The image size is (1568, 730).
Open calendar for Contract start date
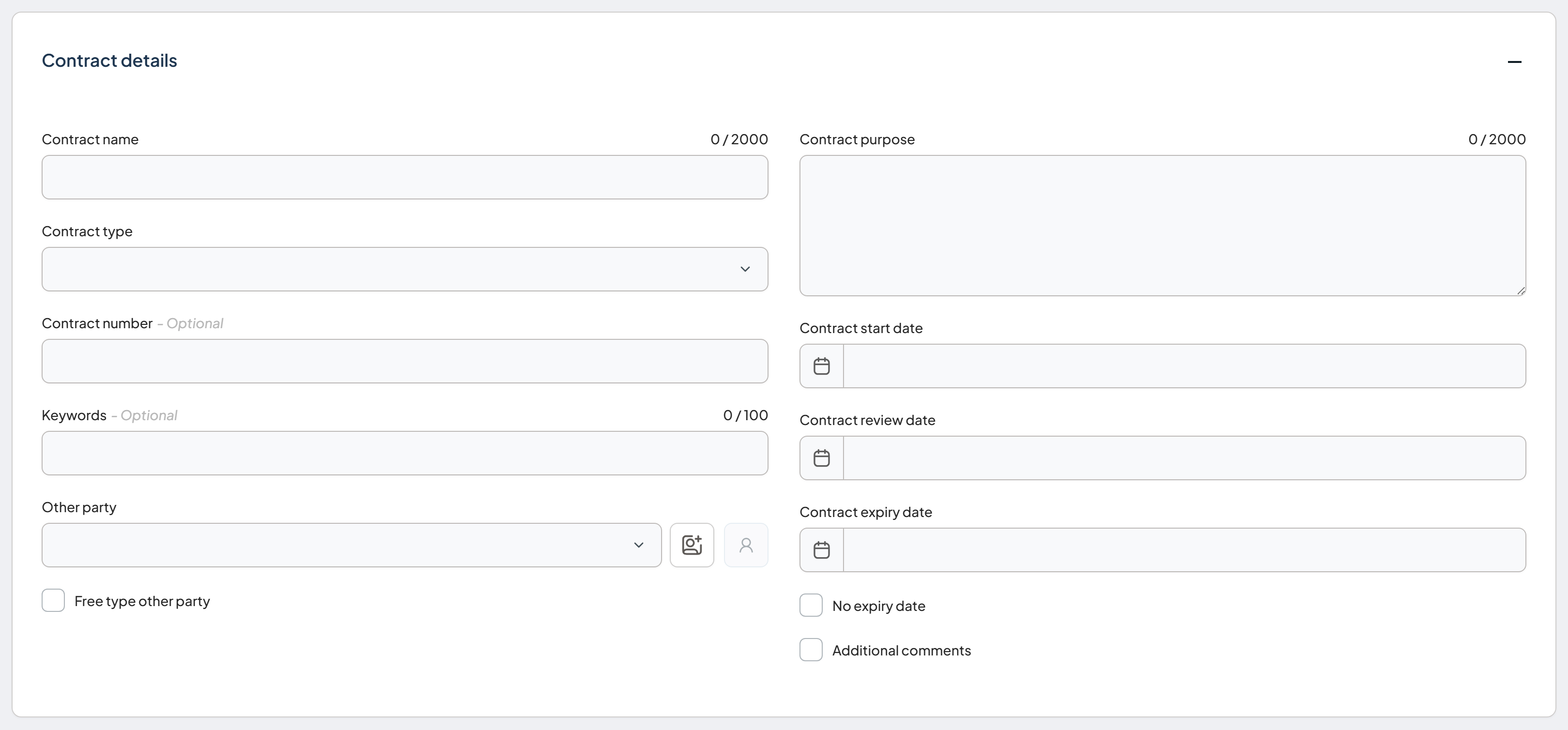pos(822,366)
